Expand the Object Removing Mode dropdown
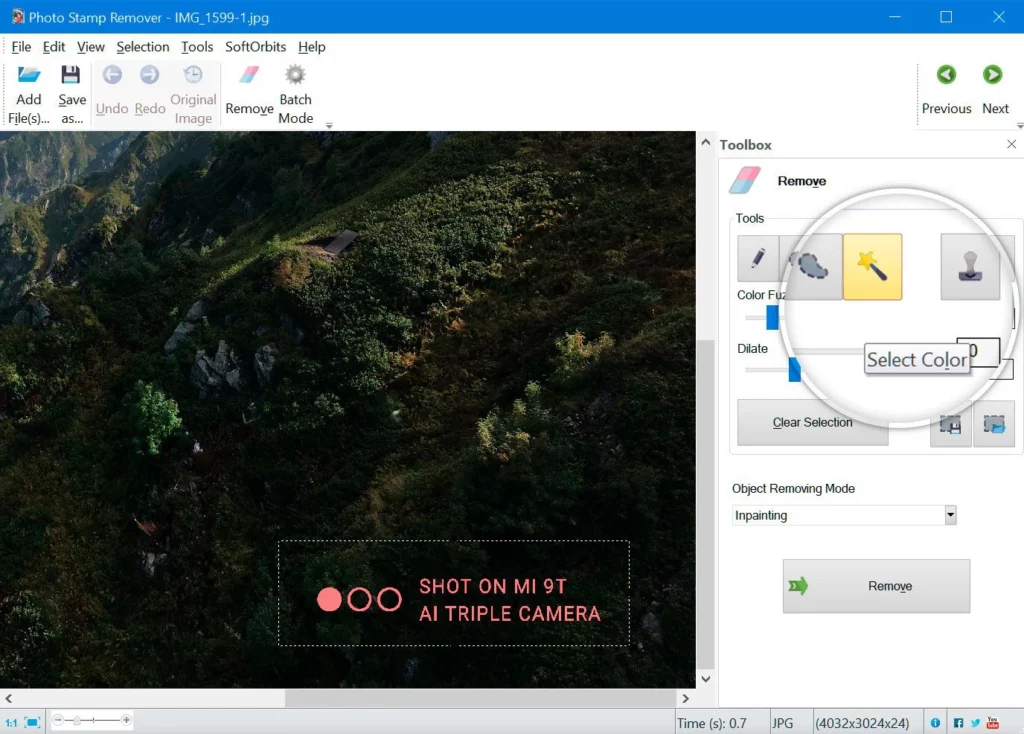The width and height of the screenshot is (1024, 734). (950, 515)
